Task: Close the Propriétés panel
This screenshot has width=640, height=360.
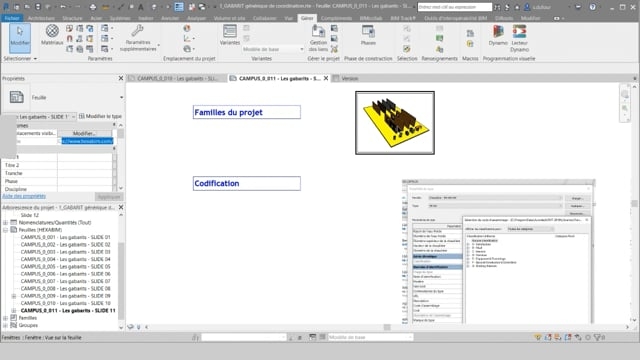Action: point(121,78)
